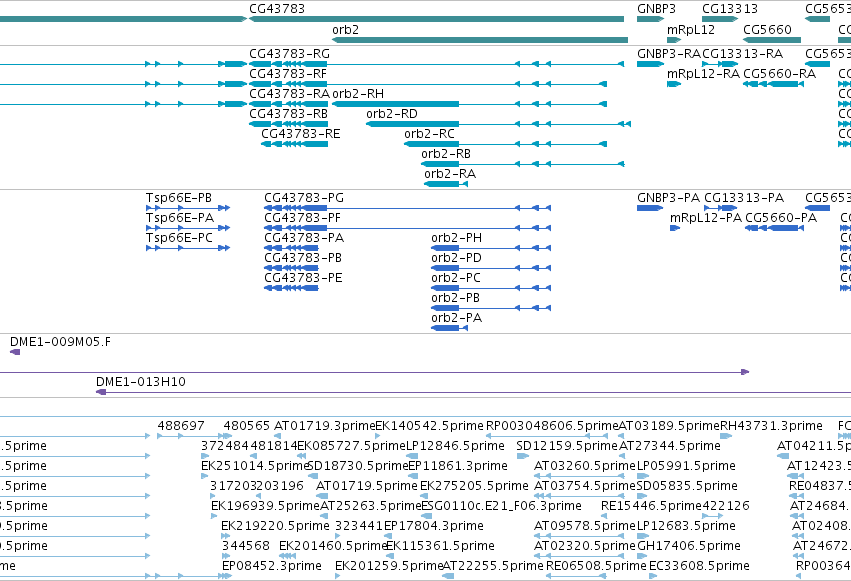851x581 pixels.
Task: Click protein Tsp66E-PA
Action: pyautogui.click(x=180, y=218)
